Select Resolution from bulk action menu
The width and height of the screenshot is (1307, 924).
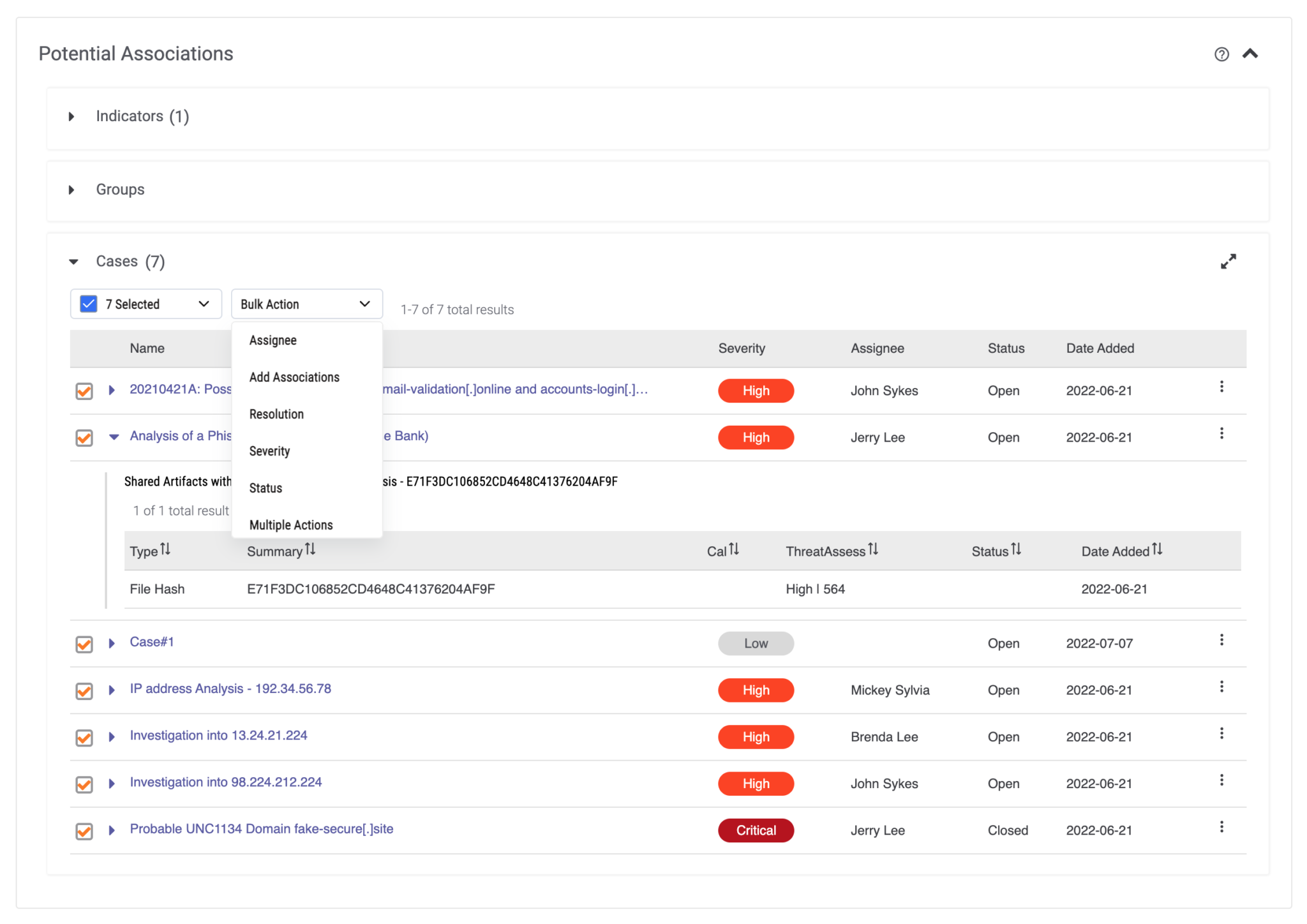277,413
